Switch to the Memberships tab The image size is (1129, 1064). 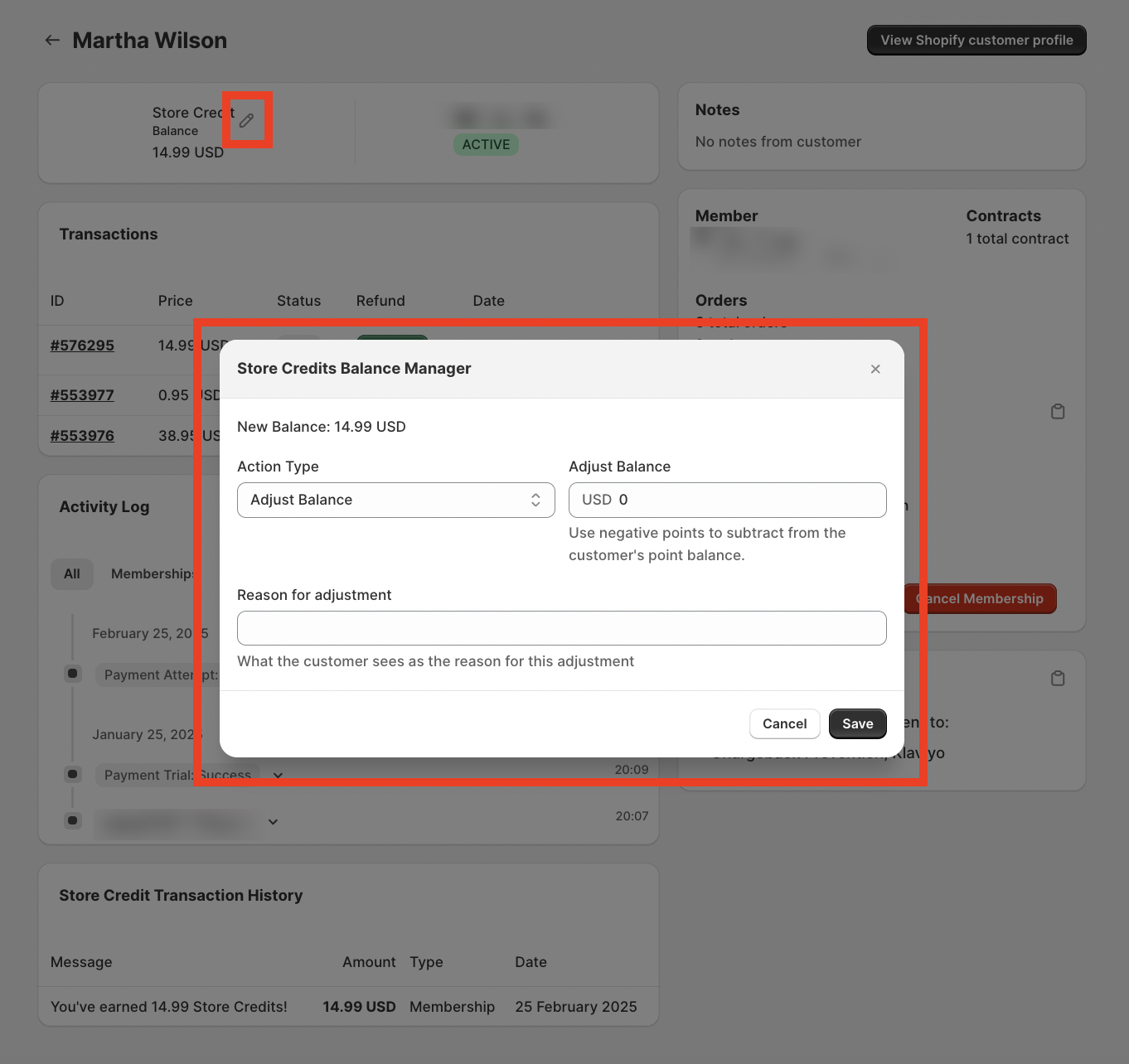(153, 573)
